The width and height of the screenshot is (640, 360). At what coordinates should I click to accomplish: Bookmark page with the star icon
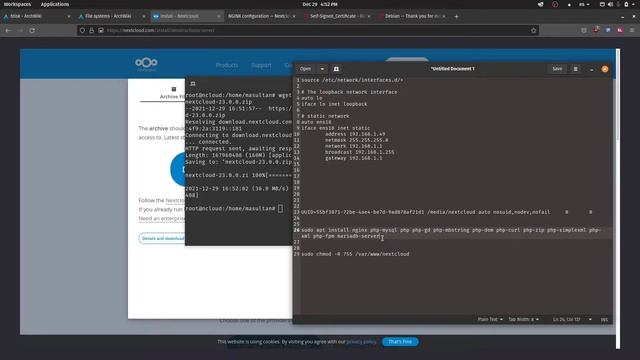[533, 30]
